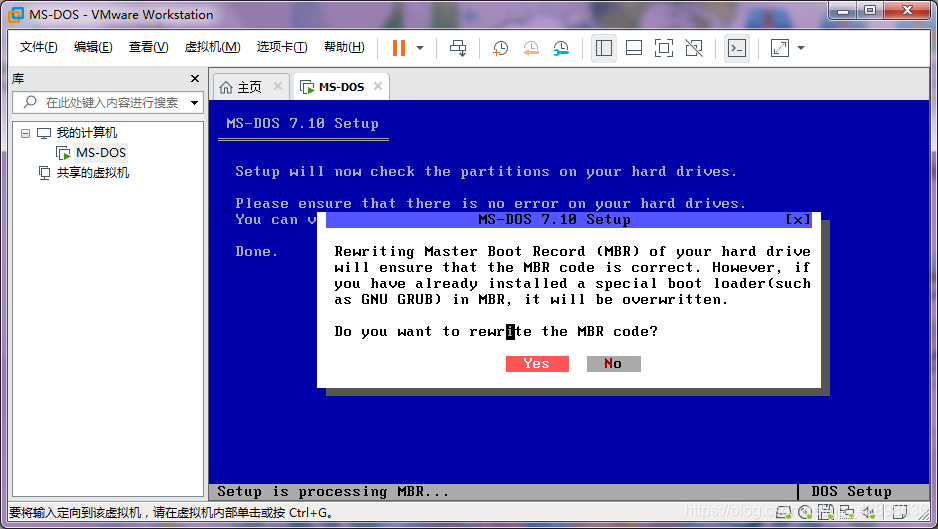Click the sound card status icon
The height and width of the screenshot is (529, 938).
click(868, 512)
